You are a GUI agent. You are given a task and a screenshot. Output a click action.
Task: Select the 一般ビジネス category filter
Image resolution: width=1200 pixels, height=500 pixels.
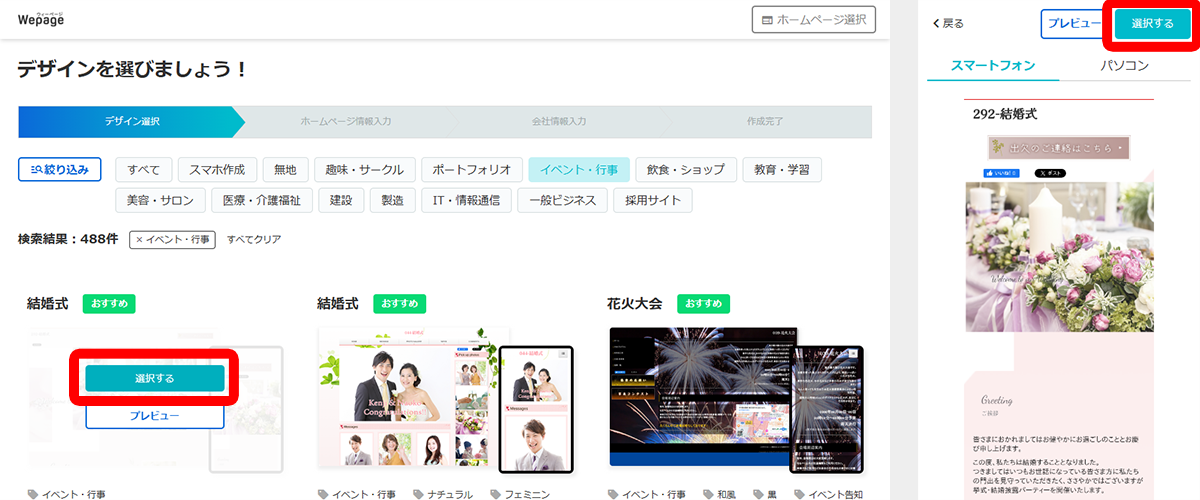(562, 200)
